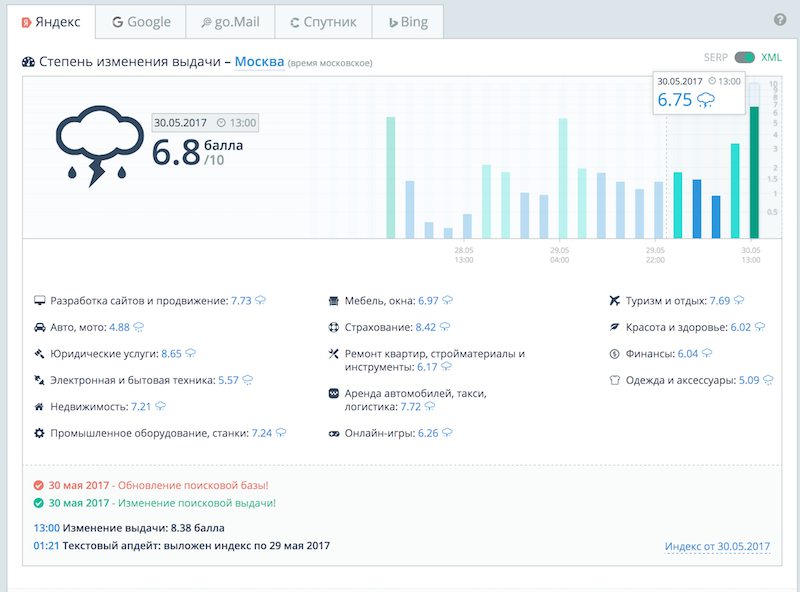Click the 13:00 Изменение выдачи time link

tap(46, 527)
